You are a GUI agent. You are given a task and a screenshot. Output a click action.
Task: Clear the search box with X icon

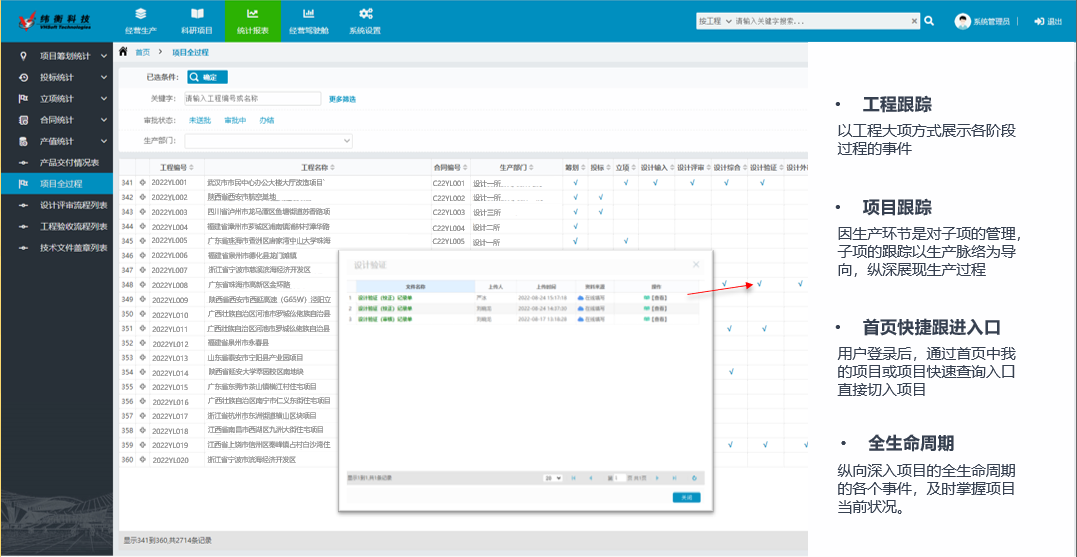coord(913,21)
